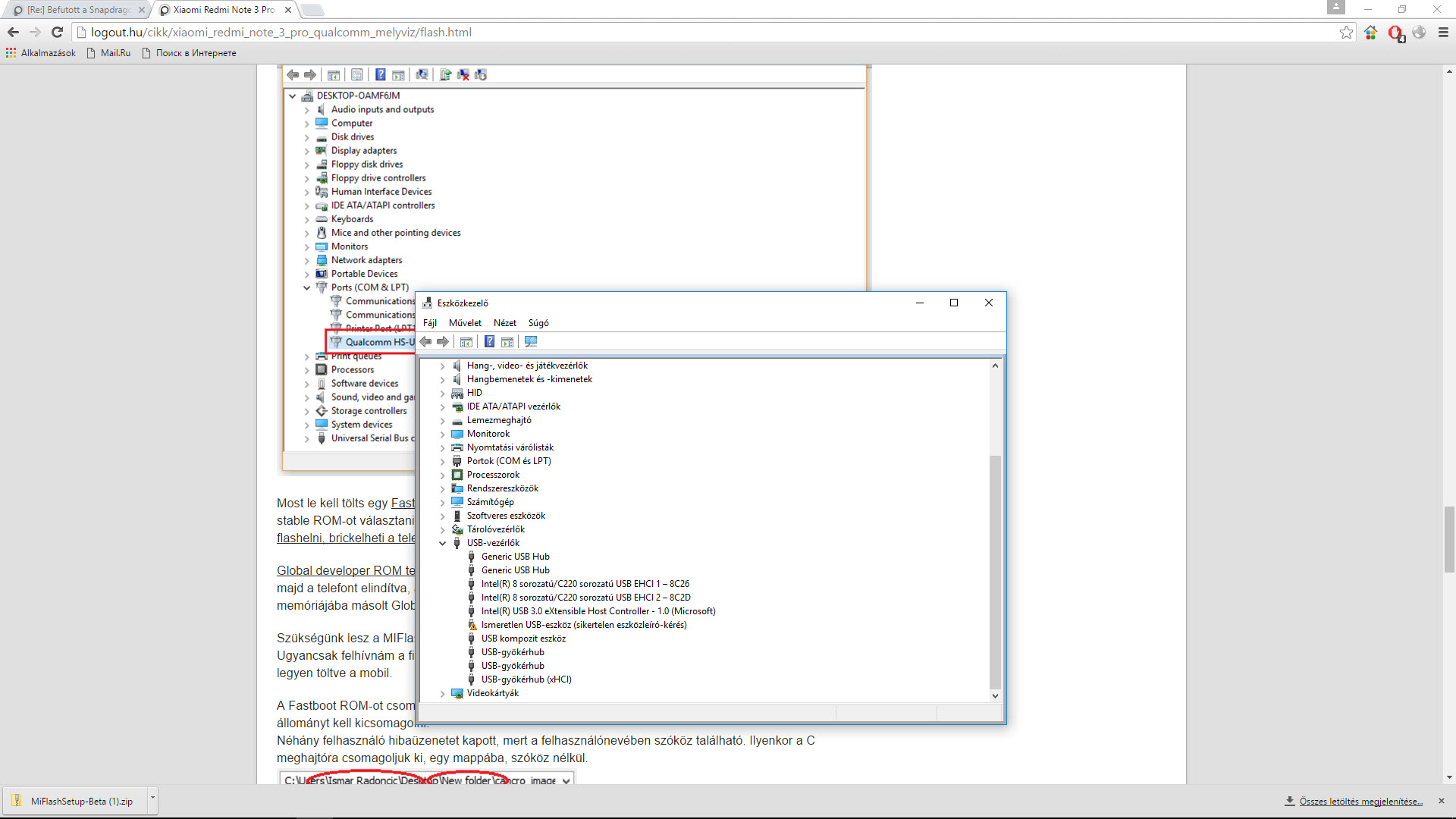Click the browser page vertical scrollbar thumb
The height and width of the screenshot is (819, 1456).
[1449, 539]
